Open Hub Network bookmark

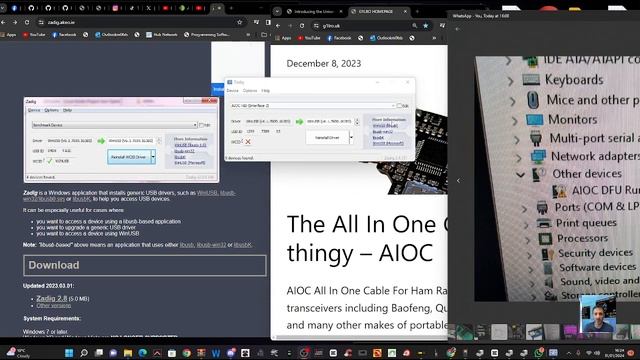click(162, 35)
